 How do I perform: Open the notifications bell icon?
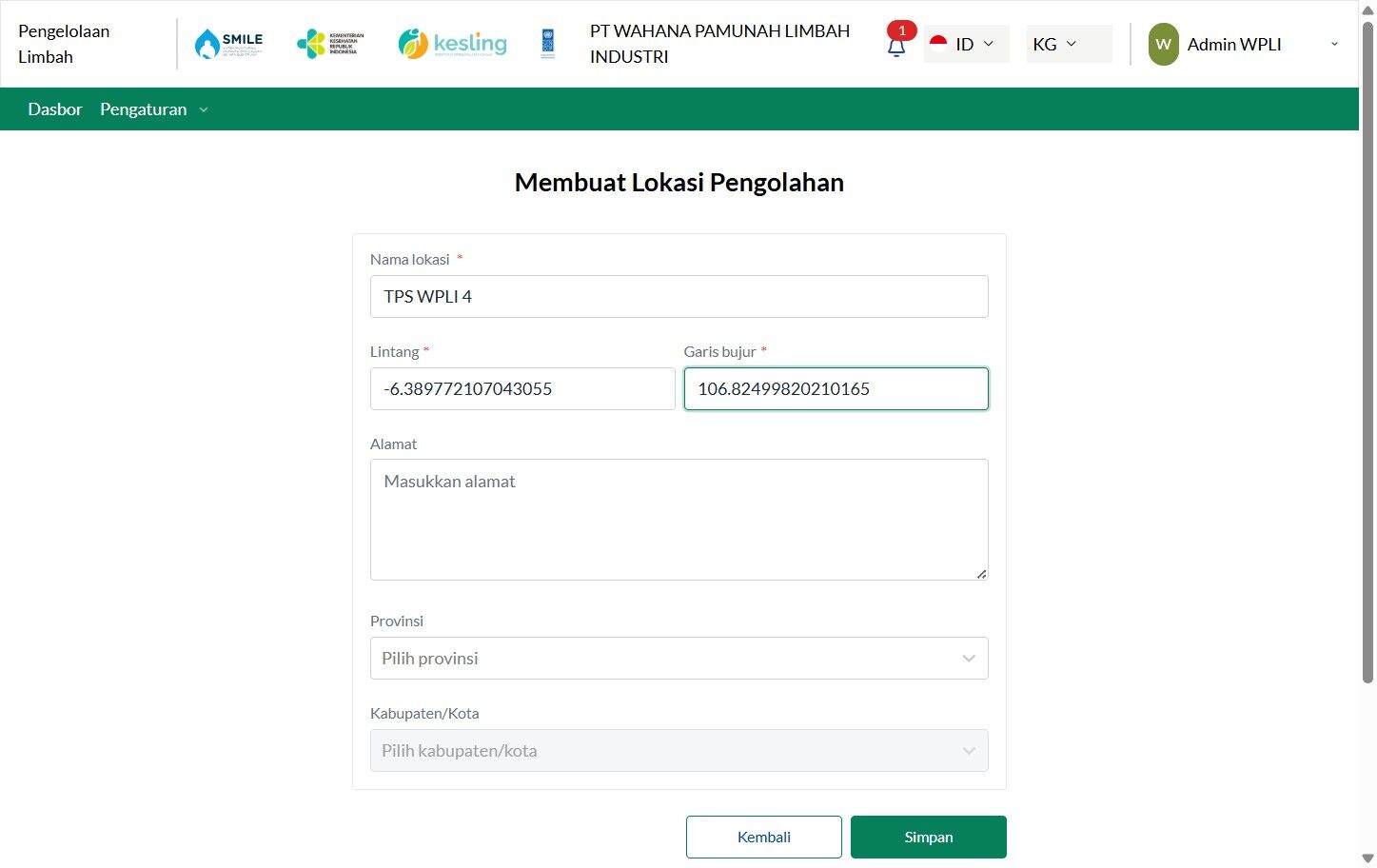[x=896, y=47]
